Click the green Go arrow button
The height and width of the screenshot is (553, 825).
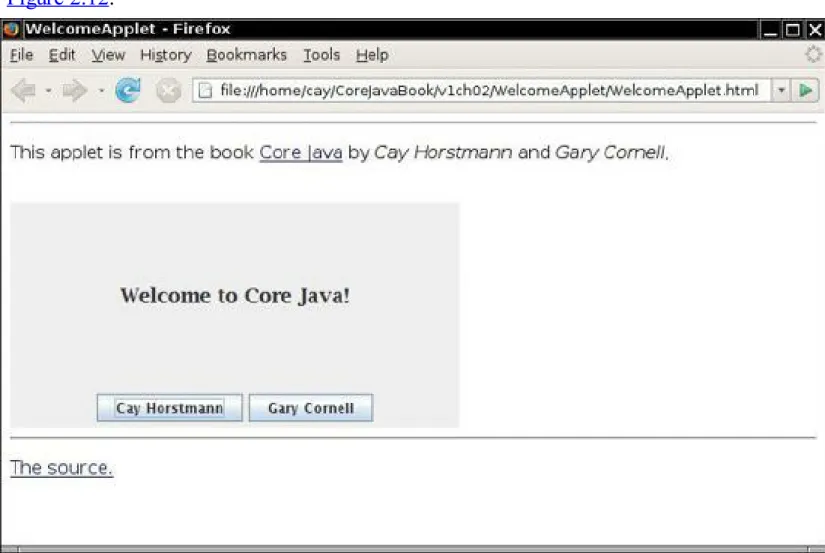click(x=805, y=91)
